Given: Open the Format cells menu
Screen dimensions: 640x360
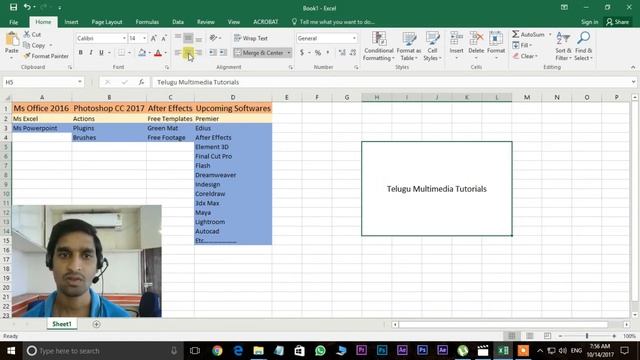Looking at the screenshot, I should tap(496, 42).
